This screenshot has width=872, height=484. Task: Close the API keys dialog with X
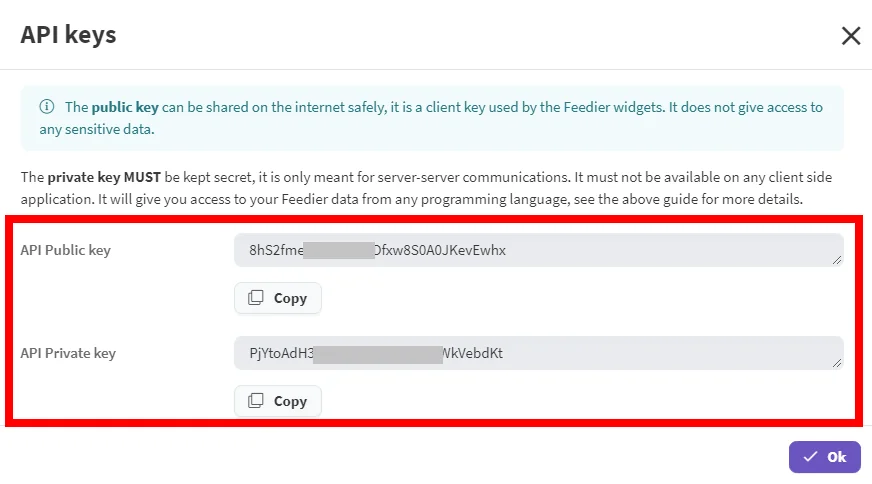[x=851, y=36]
